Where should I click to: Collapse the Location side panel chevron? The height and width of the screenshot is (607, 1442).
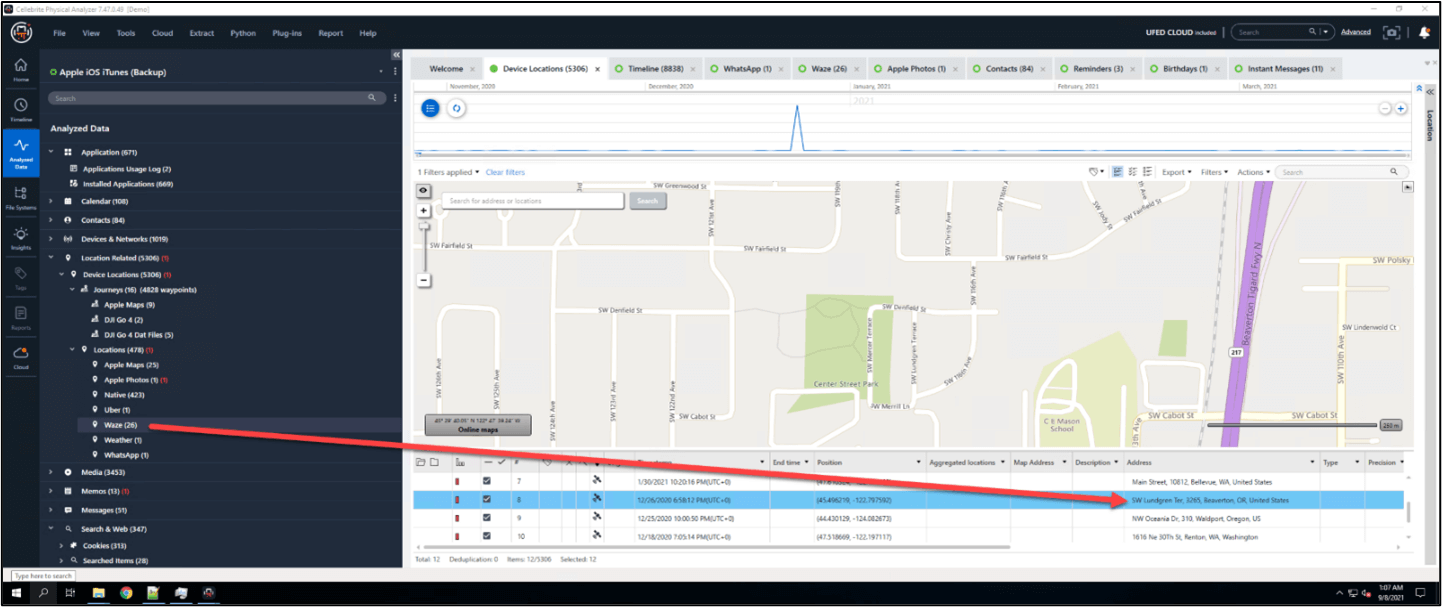[1429, 91]
